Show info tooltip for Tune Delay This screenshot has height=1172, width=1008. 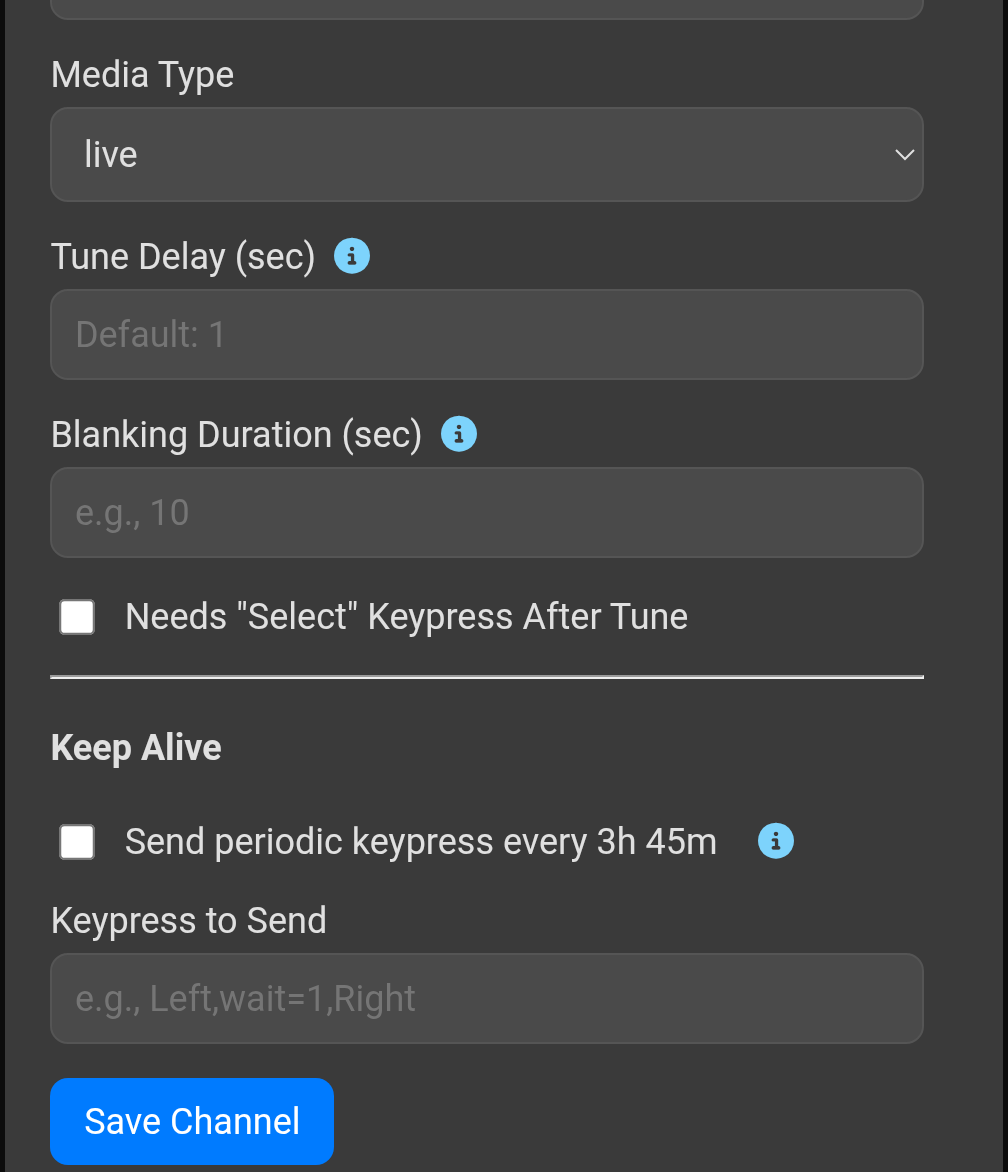[351, 257]
